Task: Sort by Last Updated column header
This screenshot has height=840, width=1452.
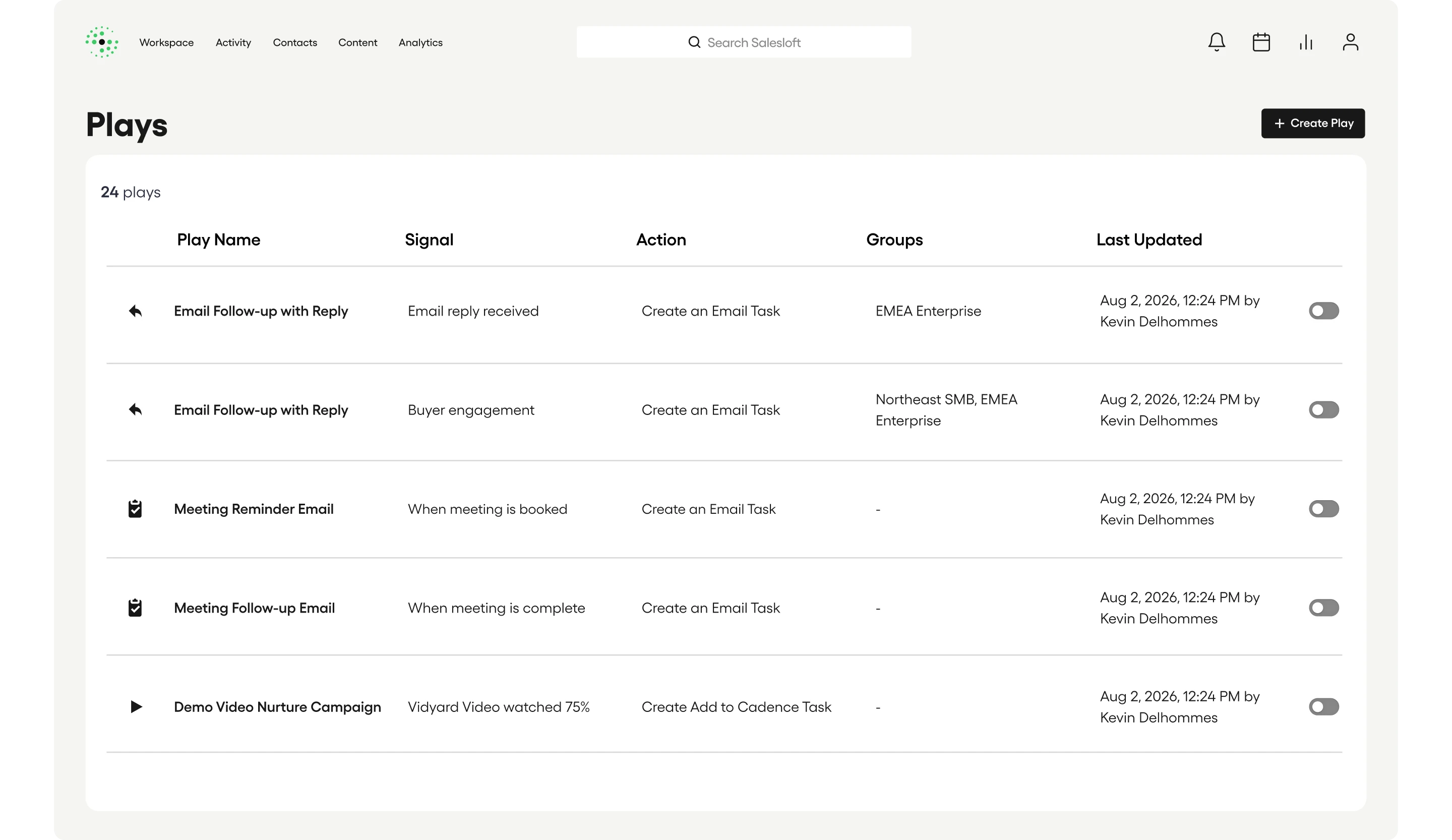Action: pos(1149,239)
